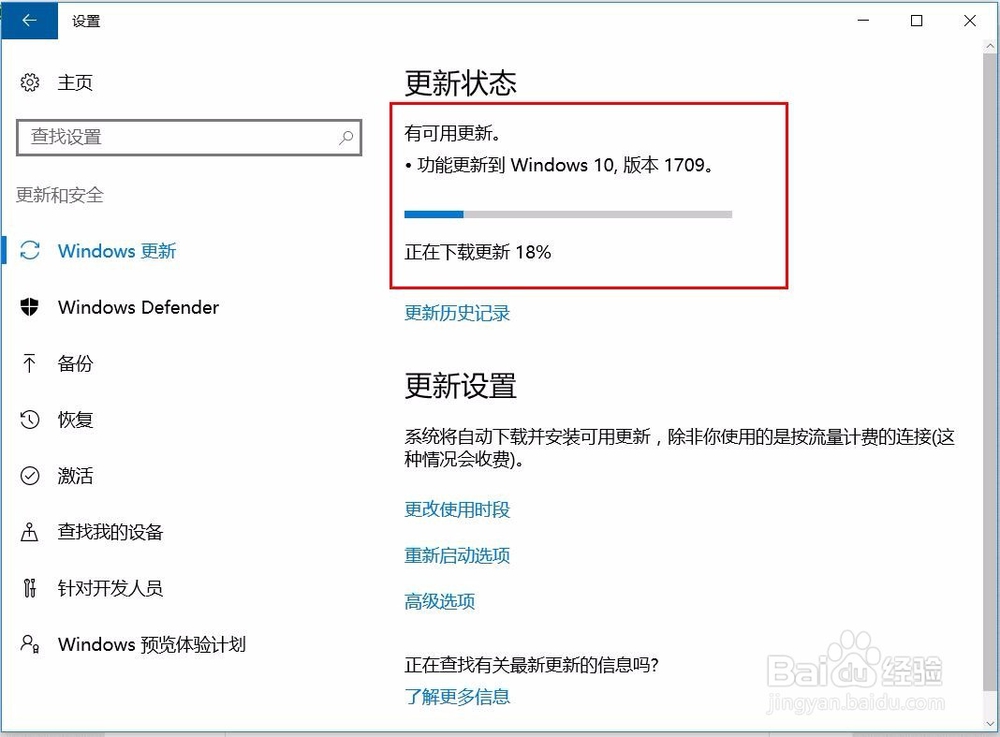Click the 备份 upload arrow icon
Image resolution: width=1000 pixels, height=737 pixels.
point(29,363)
